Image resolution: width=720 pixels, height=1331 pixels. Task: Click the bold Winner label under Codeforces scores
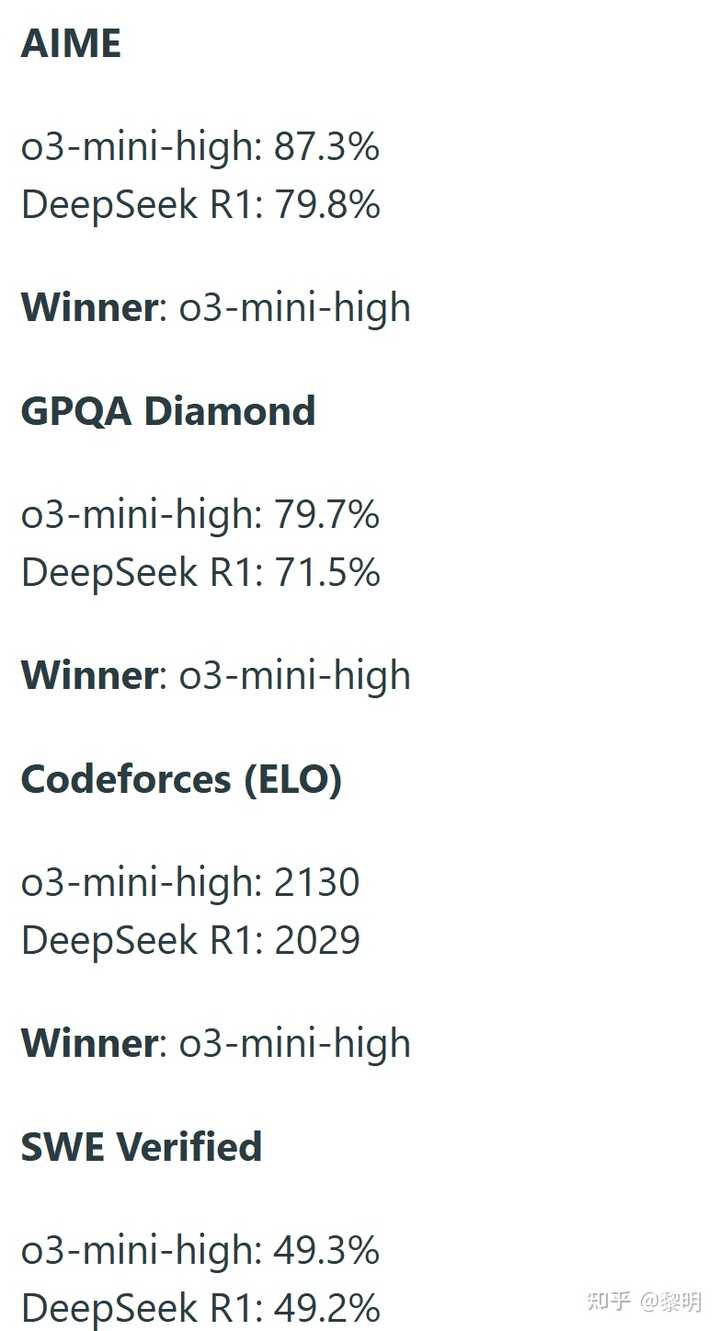[88, 1043]
